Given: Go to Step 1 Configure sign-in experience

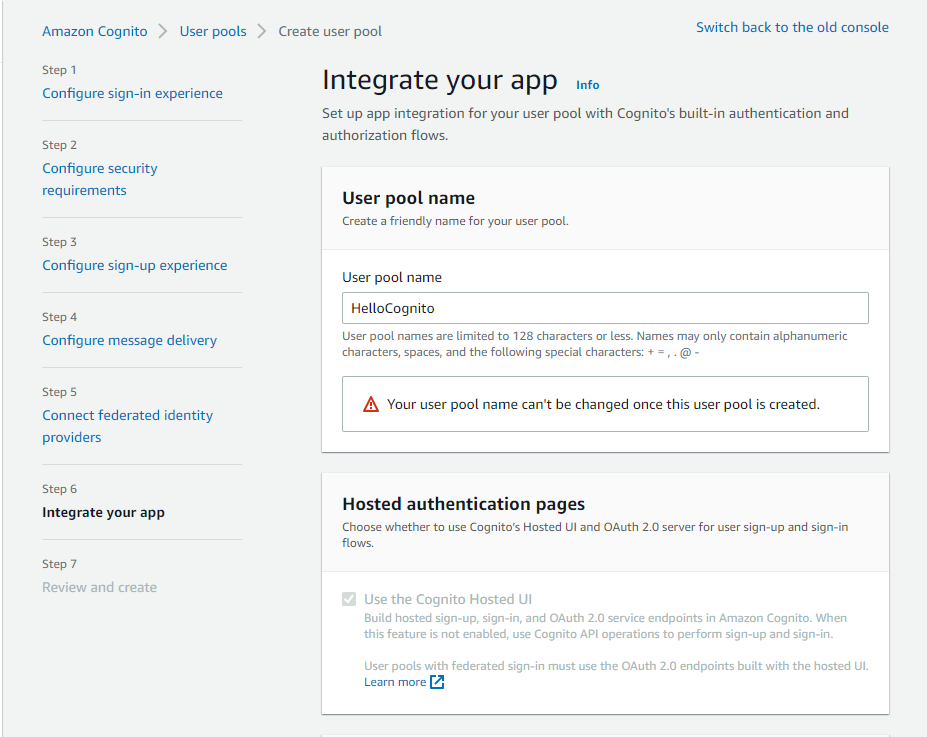Looking at the screenshot, I should 132,93.
